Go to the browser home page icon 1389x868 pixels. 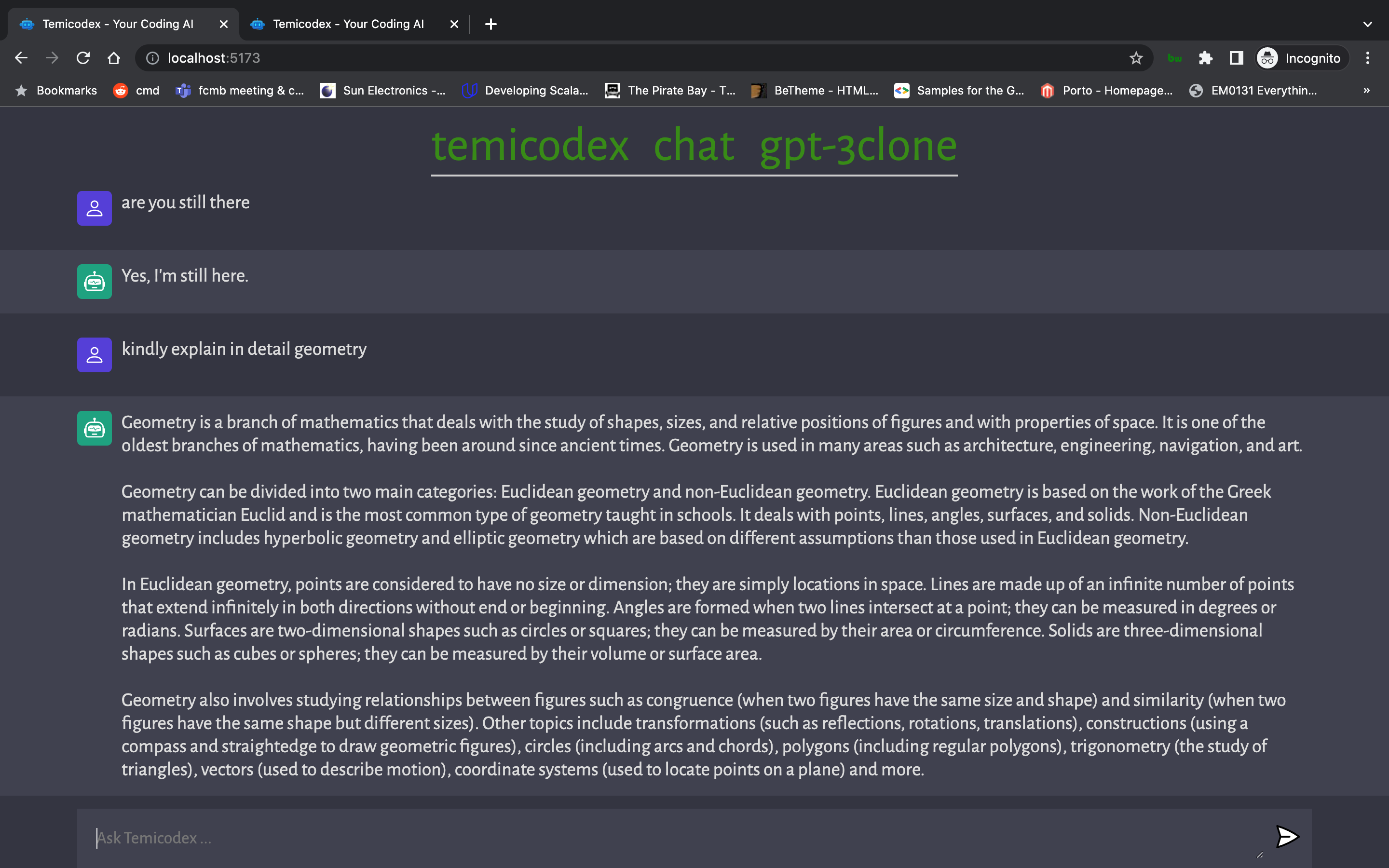pyautogui.click(x=114, y=58)
